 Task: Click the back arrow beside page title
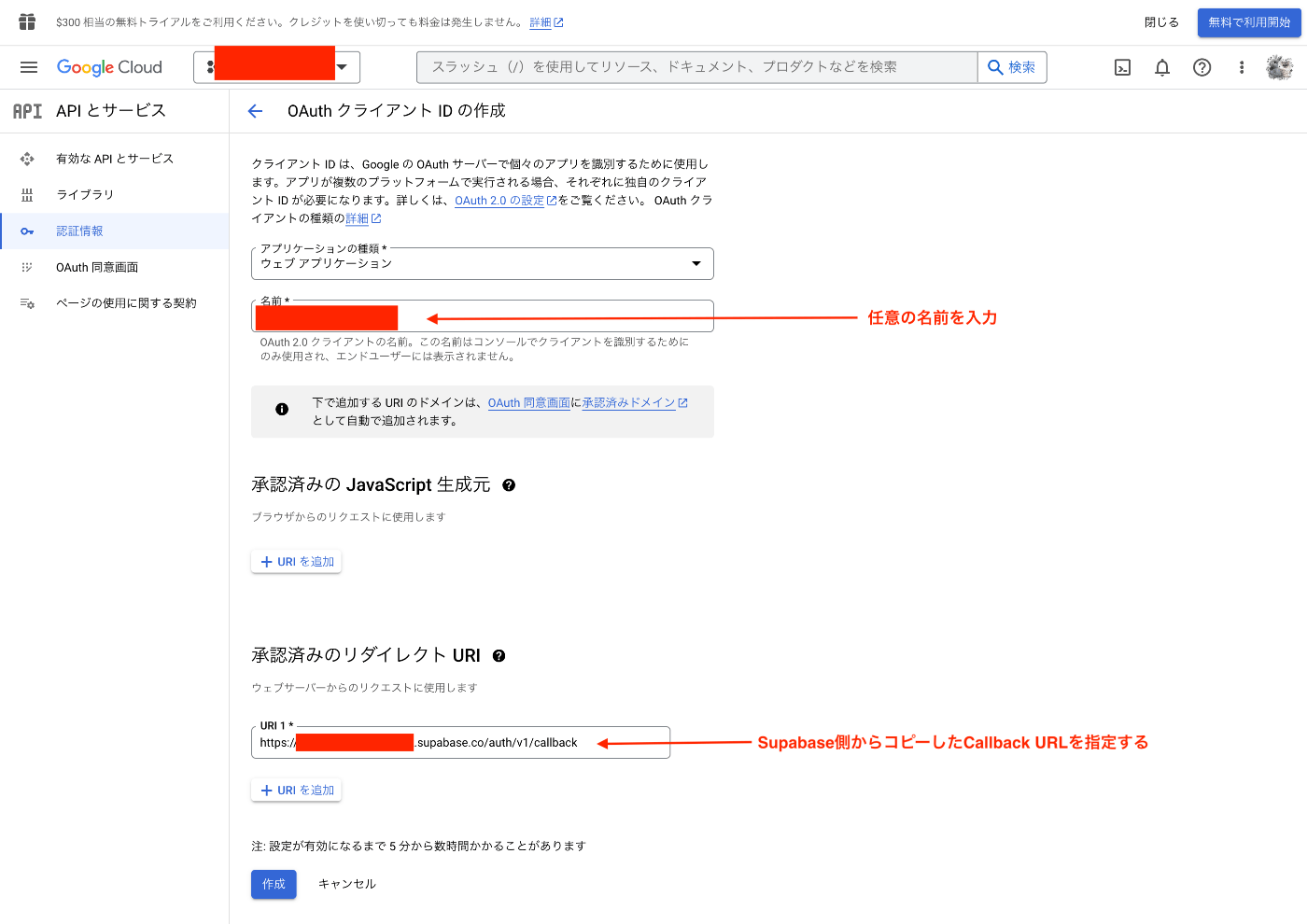click(256, 111)
